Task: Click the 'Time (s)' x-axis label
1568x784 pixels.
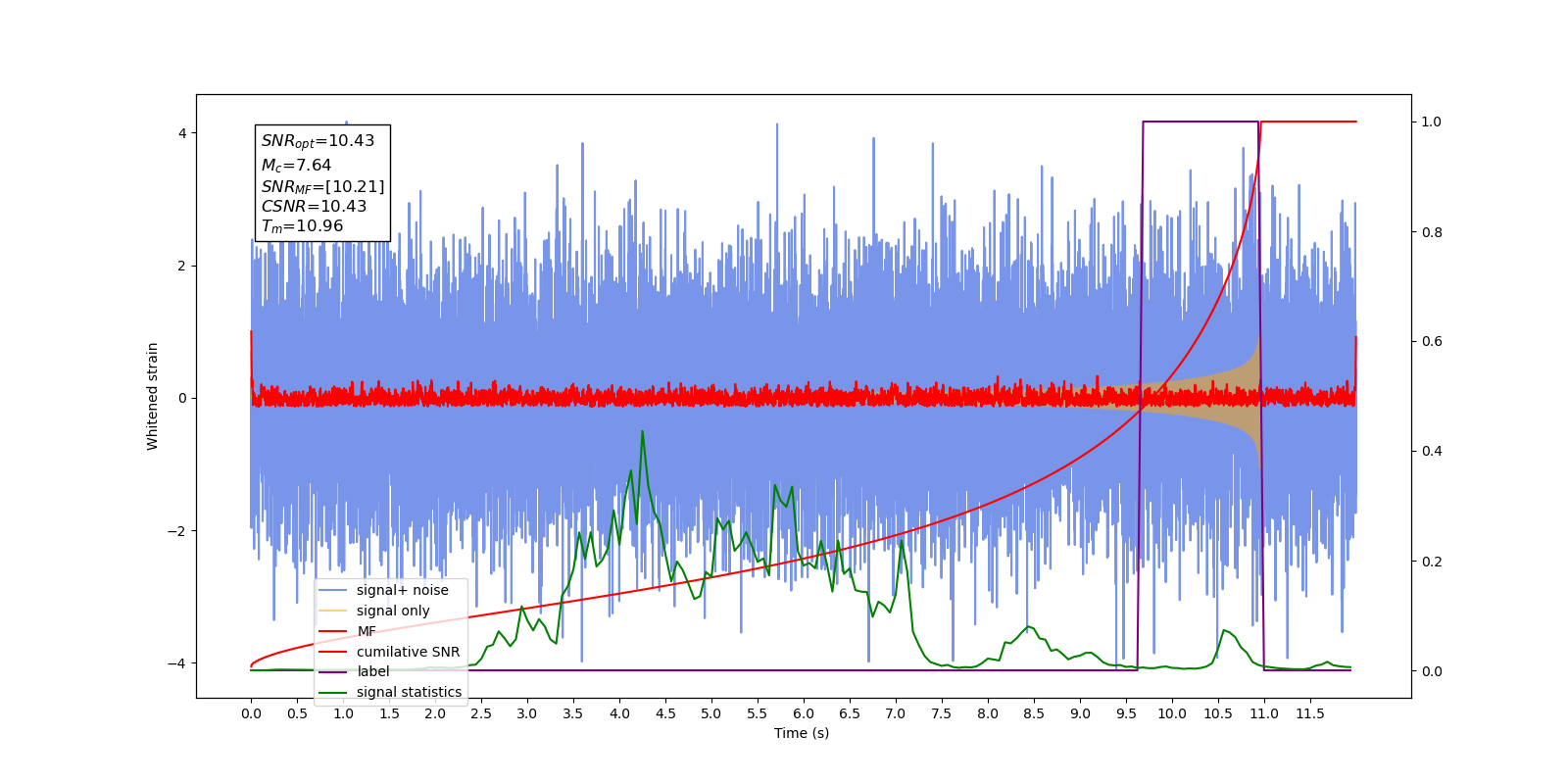Action: point(802,733)
